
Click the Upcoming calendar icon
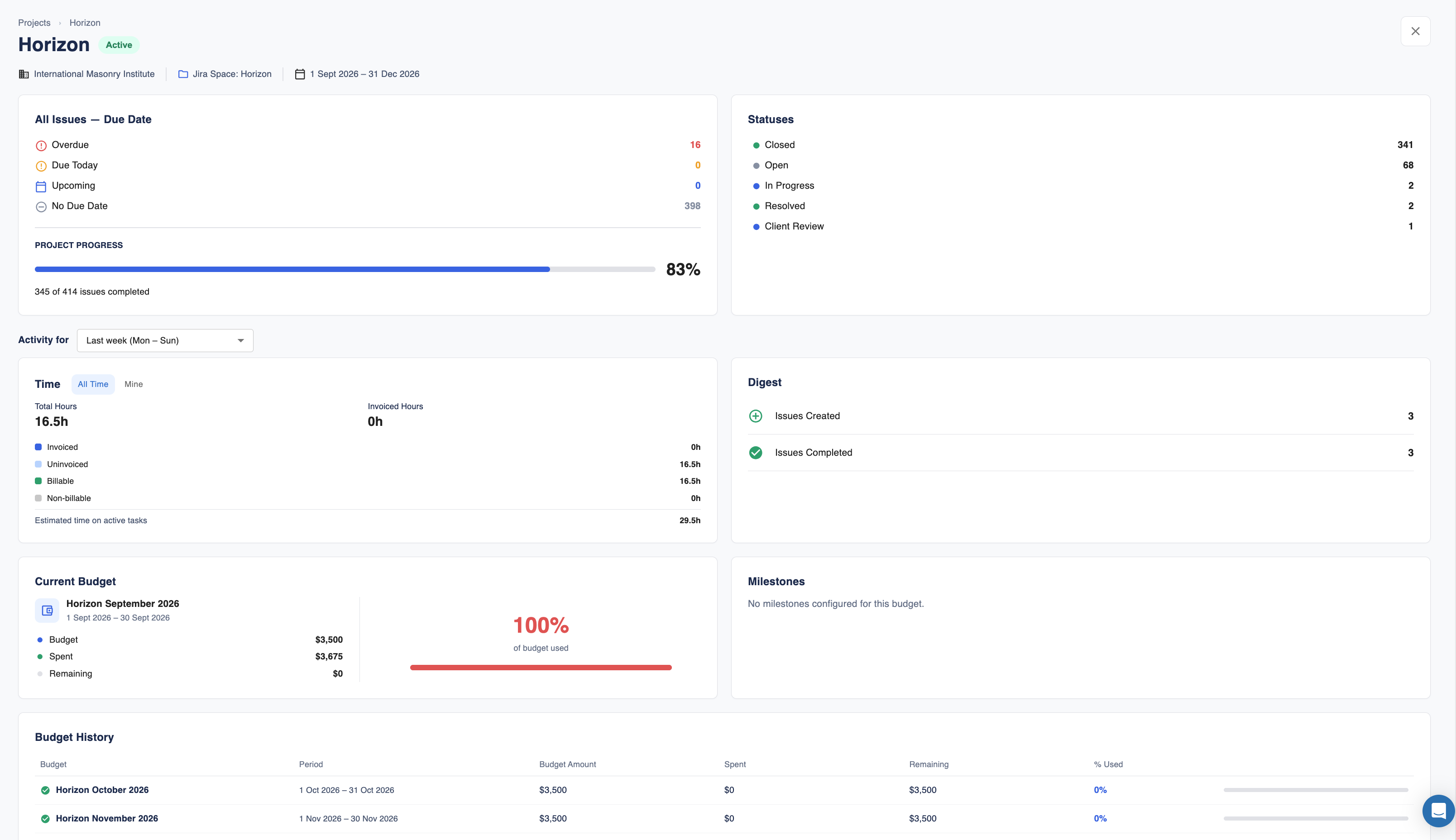41,186
